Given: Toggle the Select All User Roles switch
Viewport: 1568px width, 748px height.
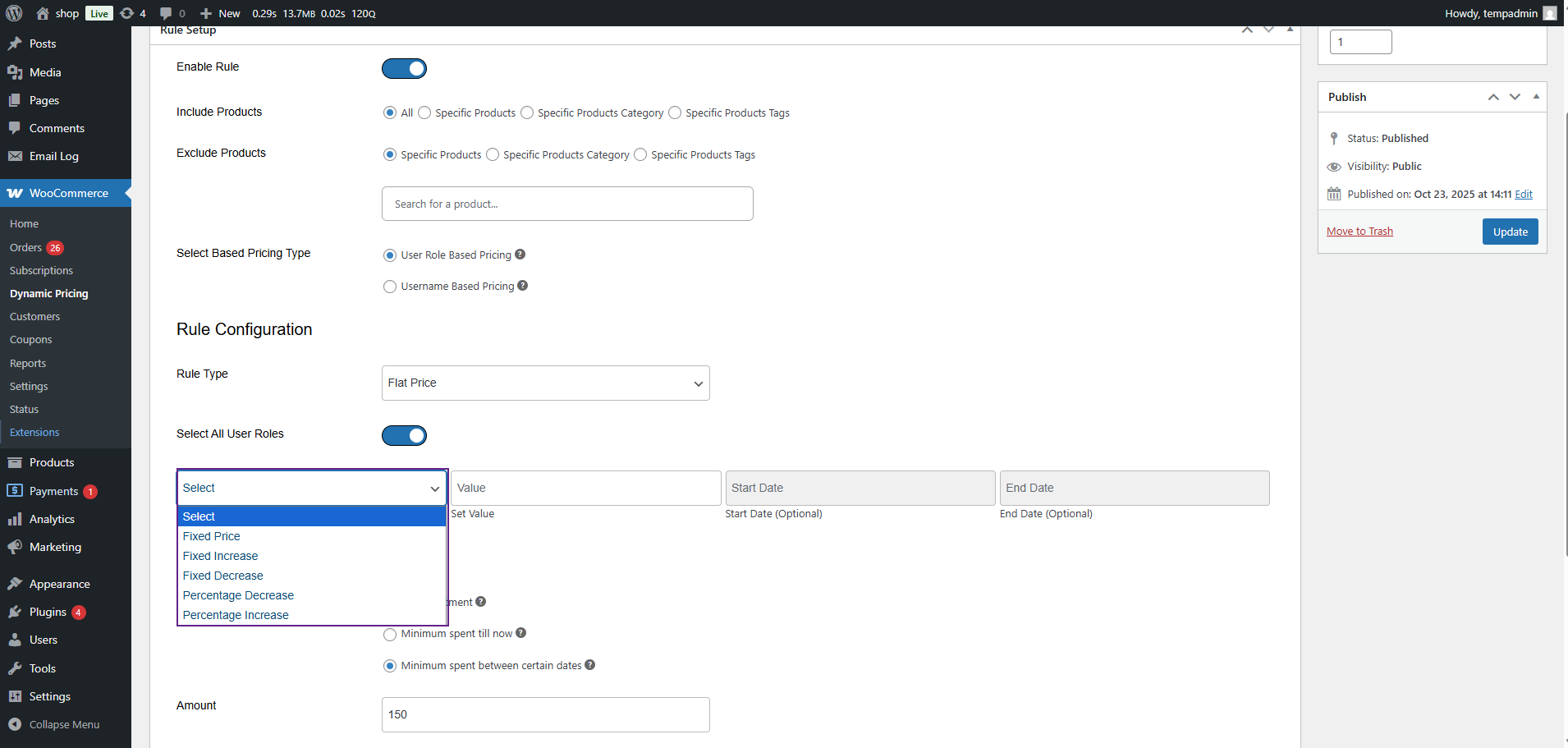Looking at the screenshot, I should coord(404,435).
